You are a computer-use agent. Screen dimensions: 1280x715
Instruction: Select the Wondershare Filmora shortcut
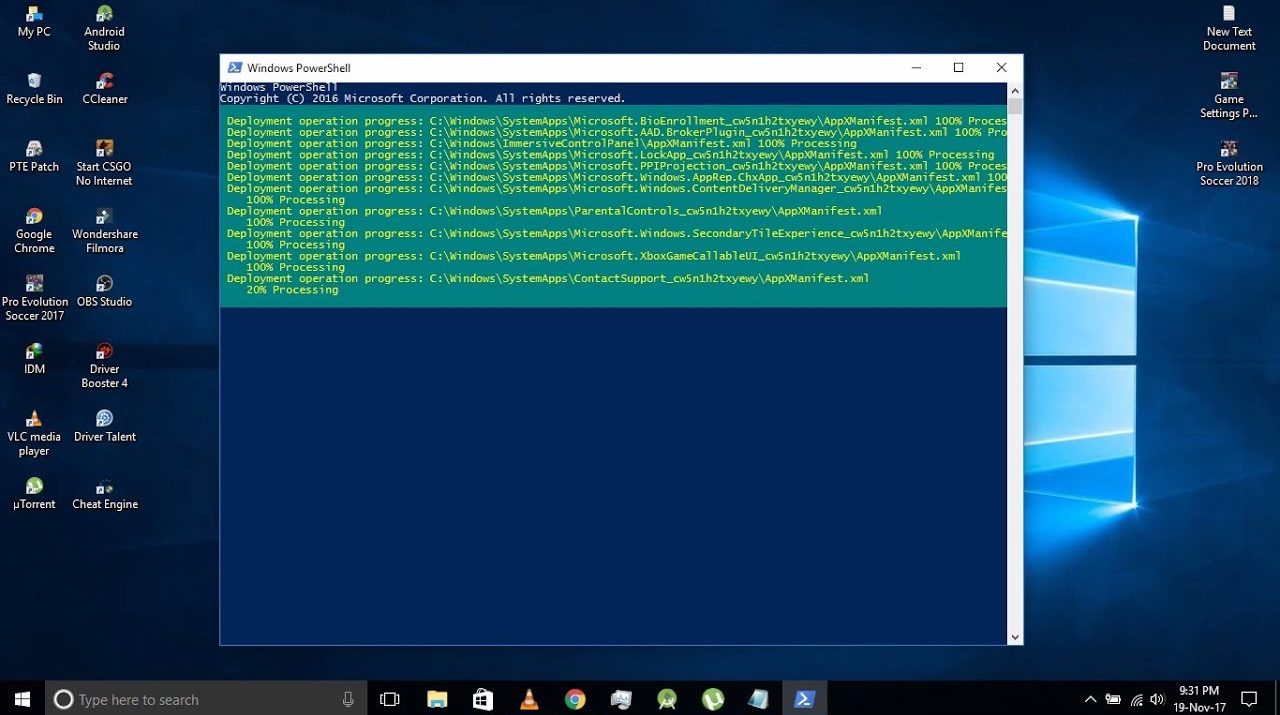[x=104, y=217]
